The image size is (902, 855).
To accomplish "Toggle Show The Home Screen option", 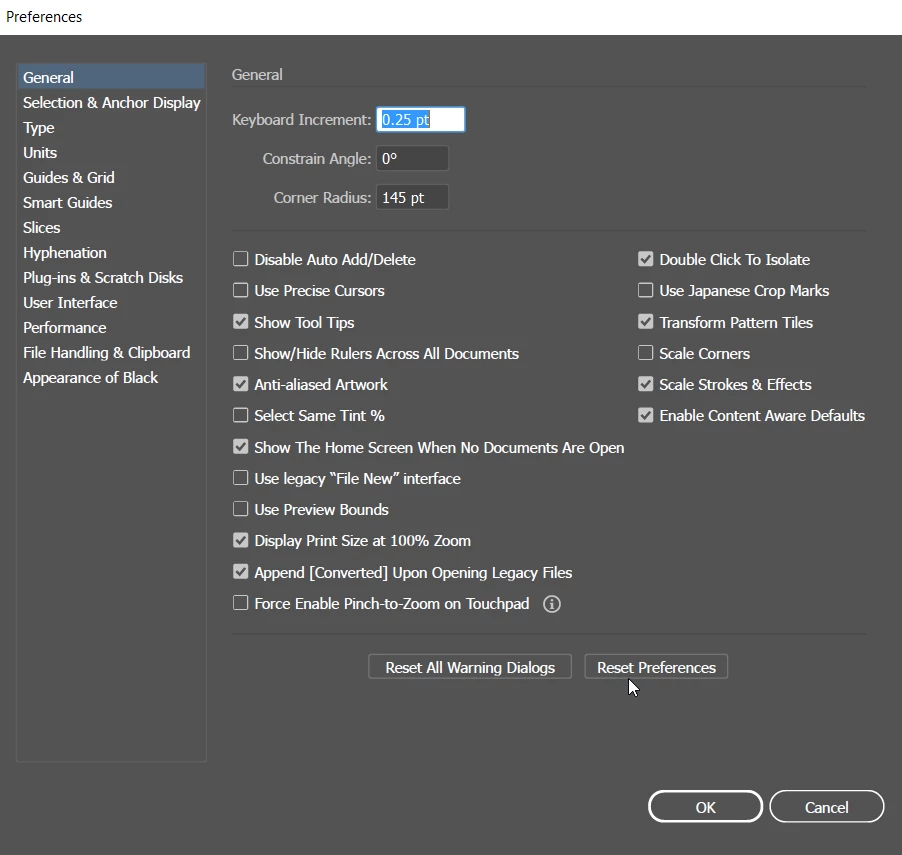I will click(x=240, y=447).
